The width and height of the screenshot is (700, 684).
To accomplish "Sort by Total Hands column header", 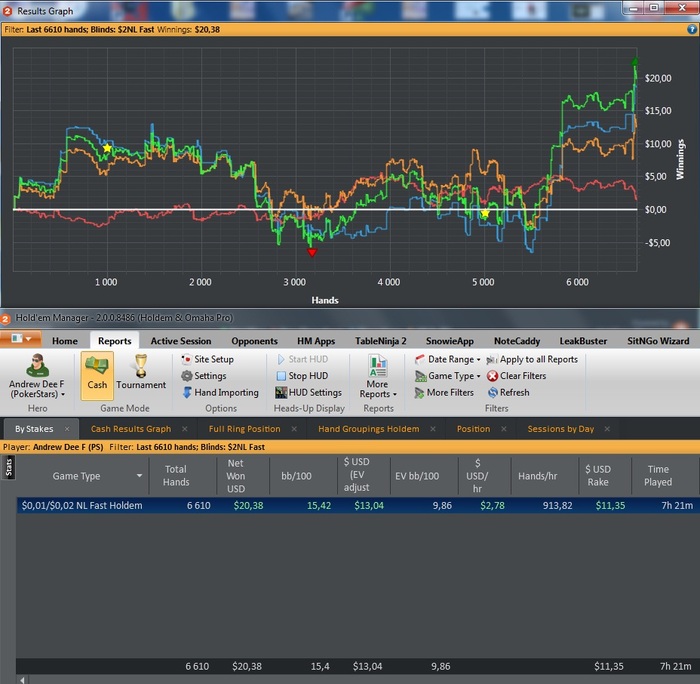I will [176, 475].
